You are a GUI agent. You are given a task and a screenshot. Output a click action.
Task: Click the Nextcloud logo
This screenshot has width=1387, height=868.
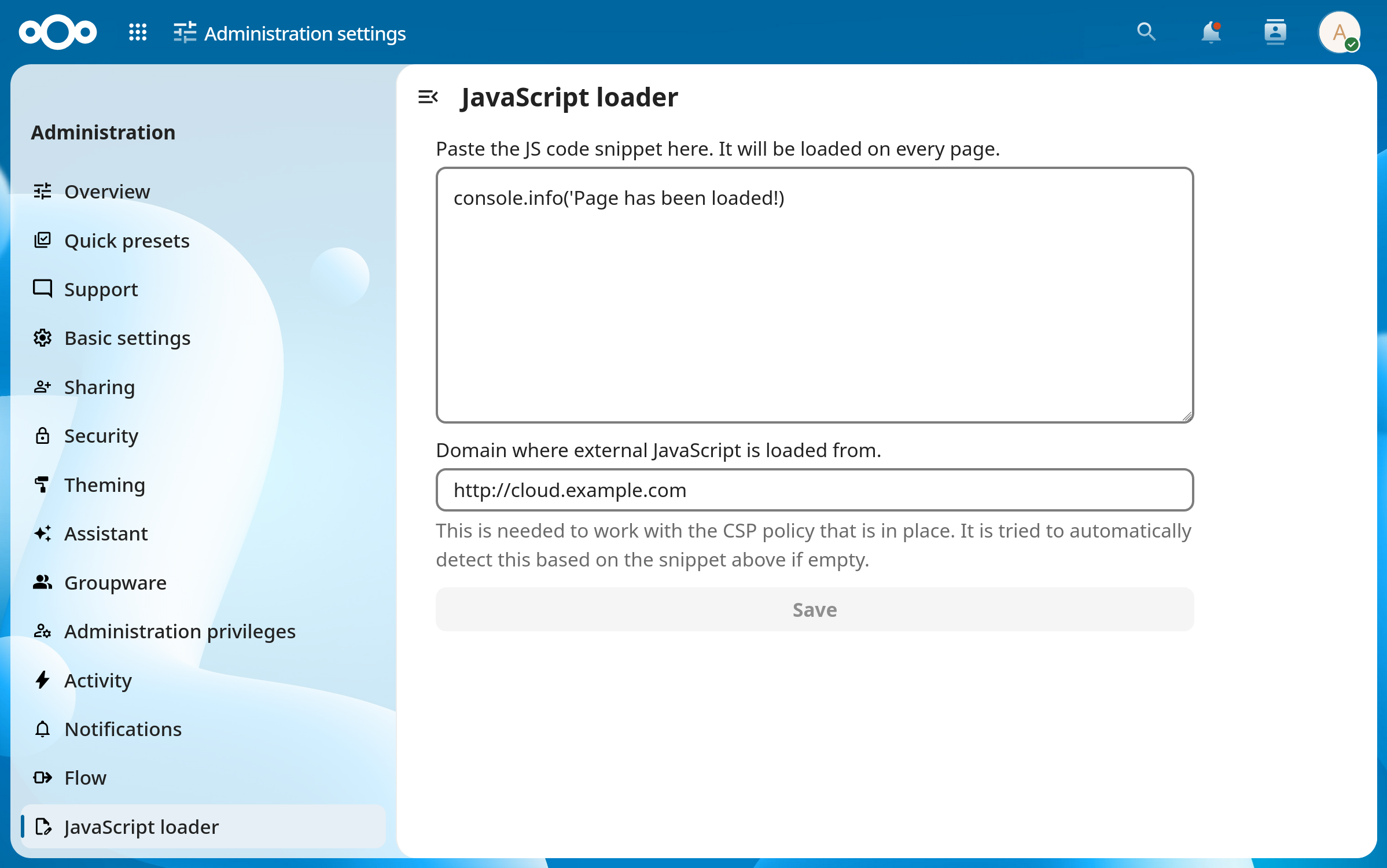tap(57, 32)
